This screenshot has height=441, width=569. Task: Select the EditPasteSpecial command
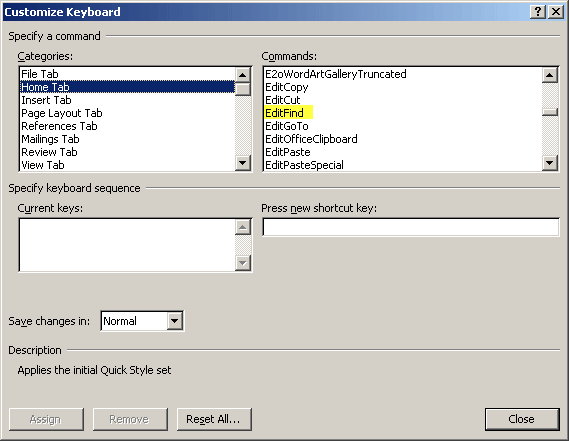pyautogui.click(x=304, y=165)
